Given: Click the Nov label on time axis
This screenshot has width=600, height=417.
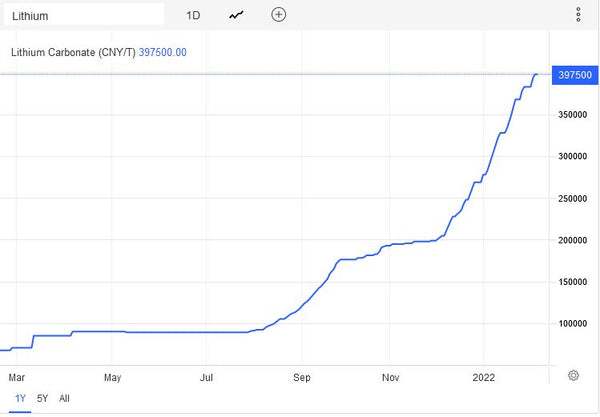Looking at the screenshot, I should 391,377.
